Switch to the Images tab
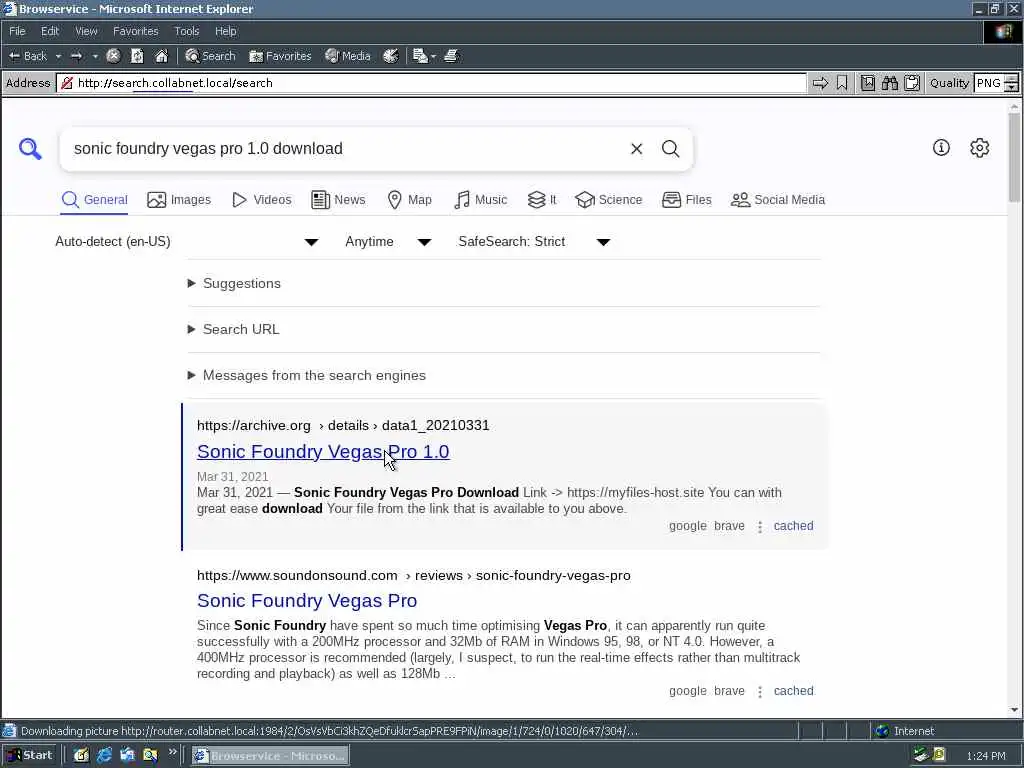 [x=179, y=200]
